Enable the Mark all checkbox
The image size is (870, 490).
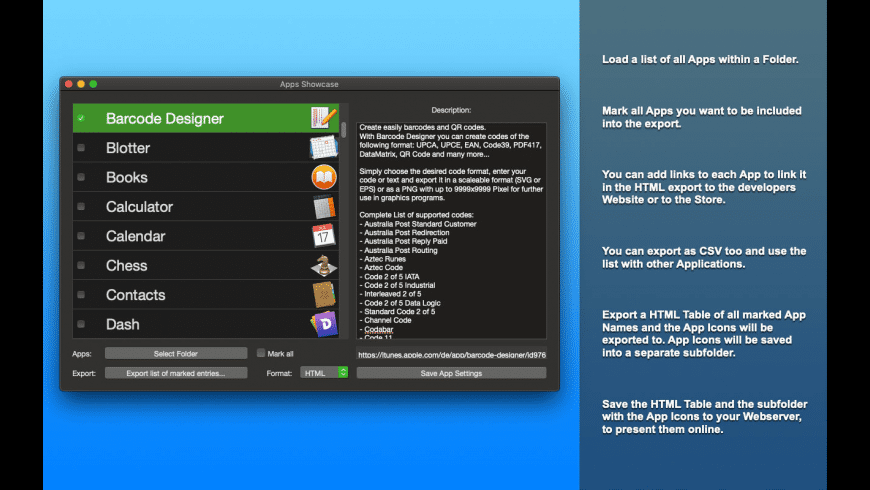pyautogui.click(x=261, y=353)
